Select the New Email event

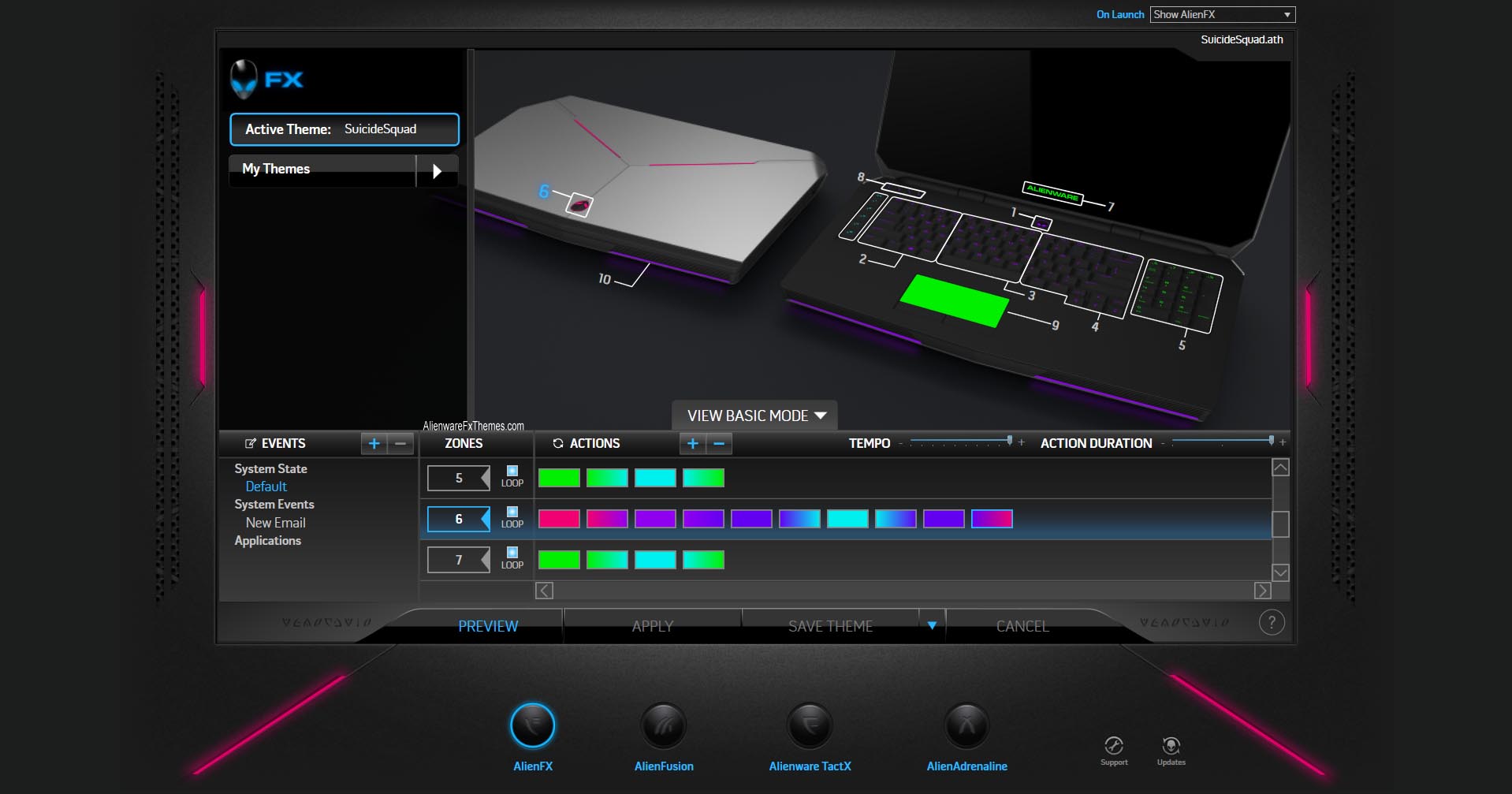pyautogui.click(x=275, y=523)
